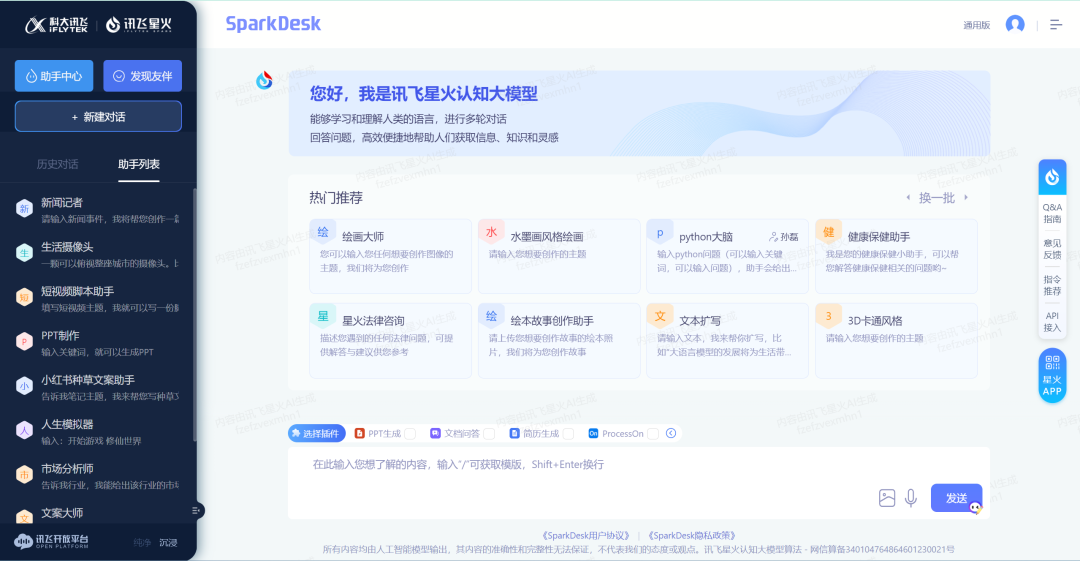
Task: Click the 星火法律咨询 card's 星 icon
Action: (x=322, y=316)
